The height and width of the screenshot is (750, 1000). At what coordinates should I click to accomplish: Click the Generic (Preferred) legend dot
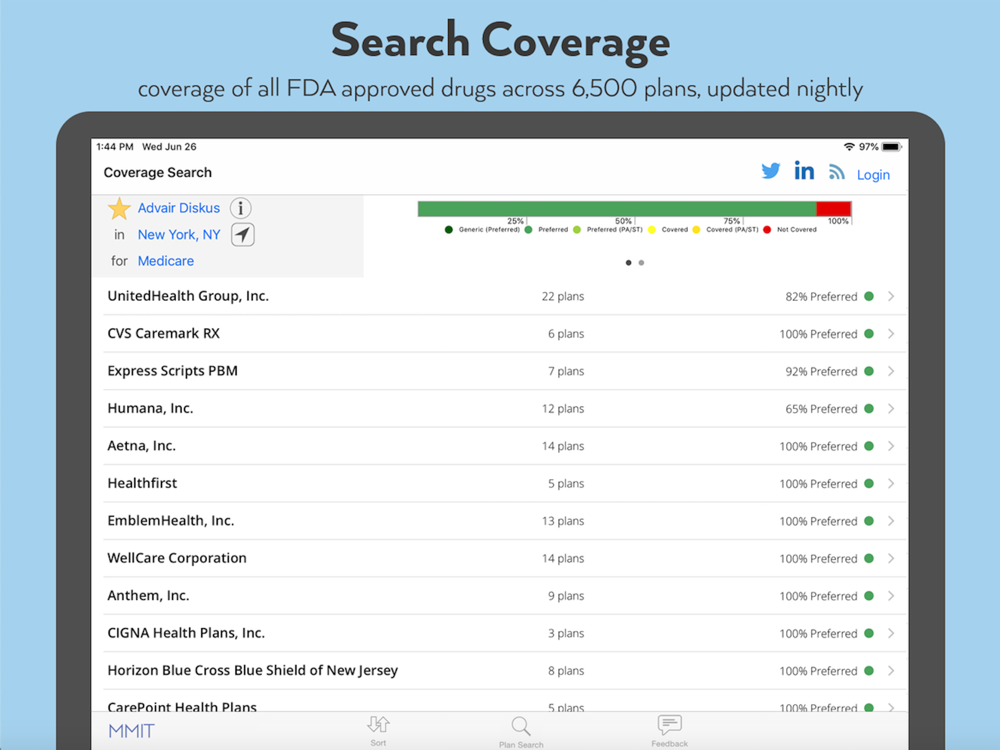pos(449,230)
